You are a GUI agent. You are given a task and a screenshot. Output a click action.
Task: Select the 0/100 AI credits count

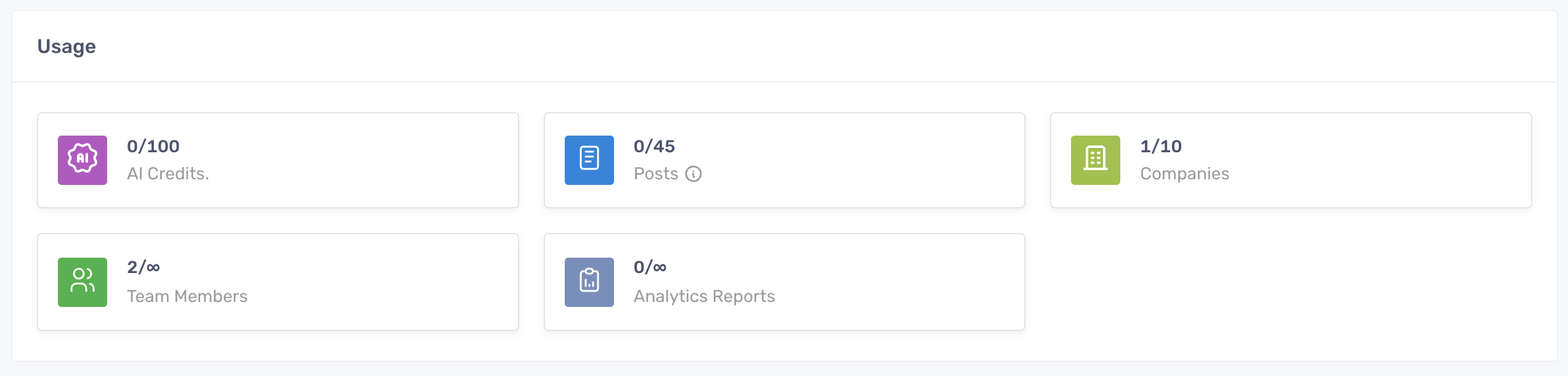pyautogui.click(x=153, y=146)
